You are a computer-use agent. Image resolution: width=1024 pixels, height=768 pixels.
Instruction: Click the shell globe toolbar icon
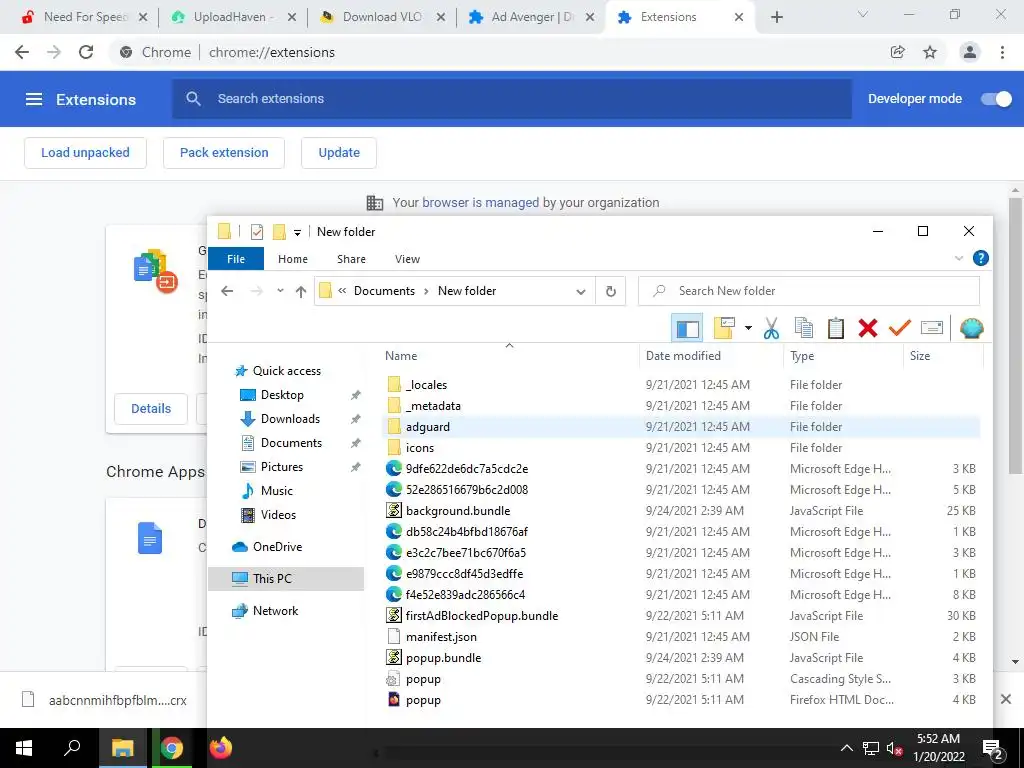(x=972, y=328)
